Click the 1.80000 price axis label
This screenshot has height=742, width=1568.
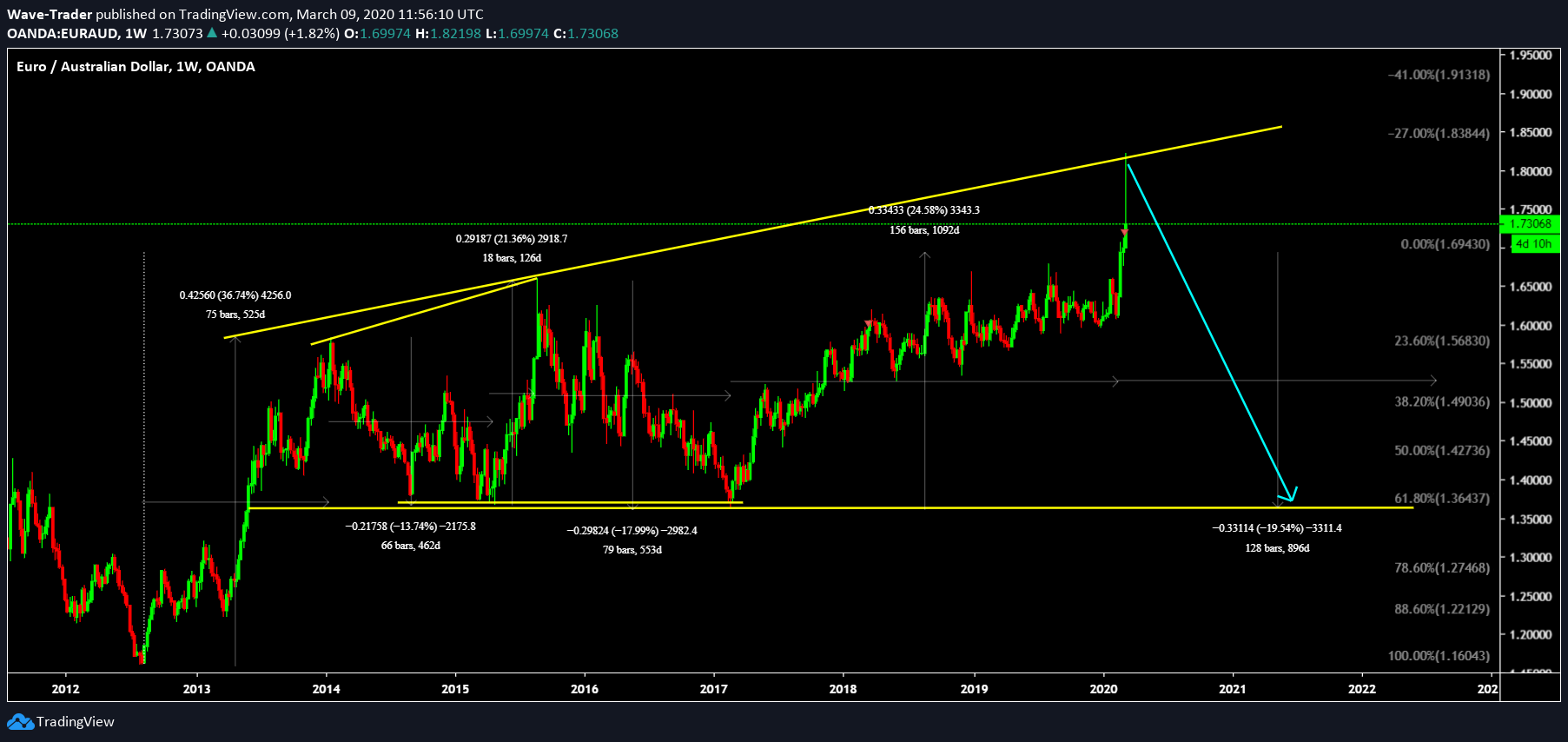(1530, 171)
